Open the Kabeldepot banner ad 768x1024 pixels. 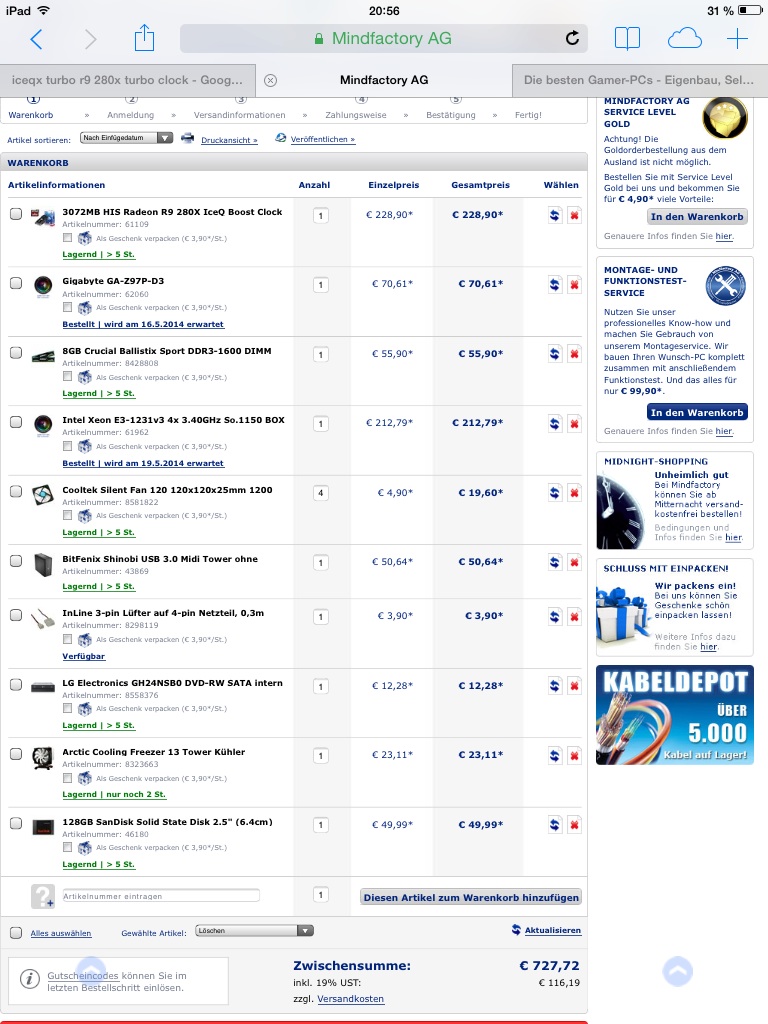tap(675, 715)
